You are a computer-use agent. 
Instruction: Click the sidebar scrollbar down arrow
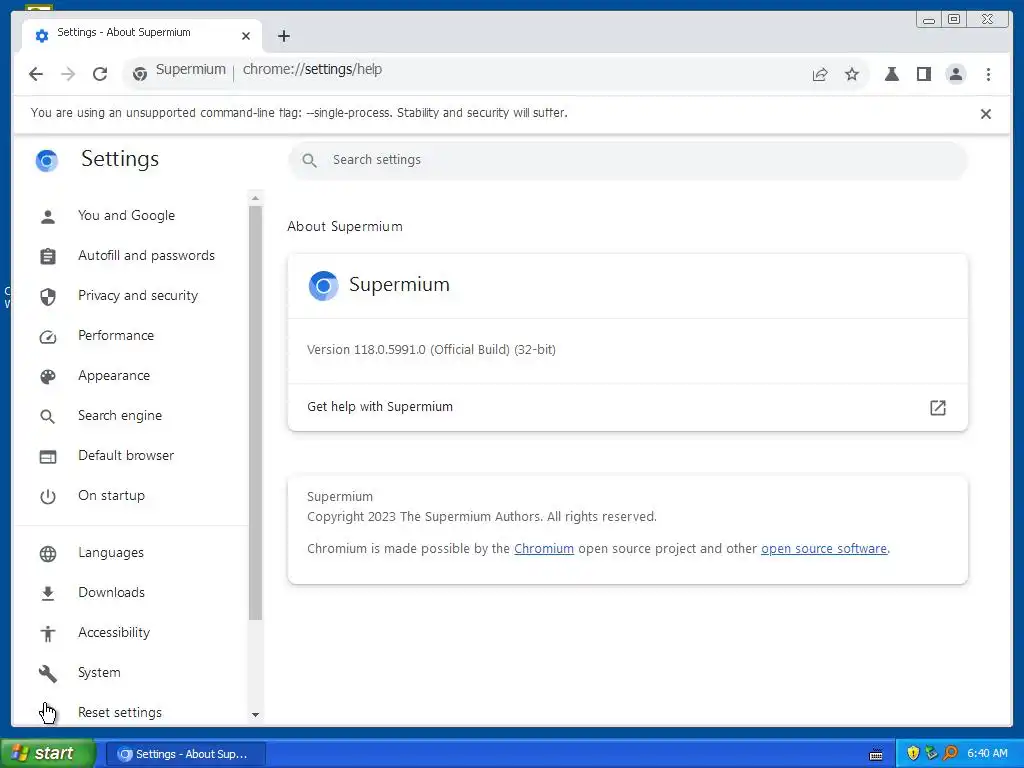(x=255, y=714)
